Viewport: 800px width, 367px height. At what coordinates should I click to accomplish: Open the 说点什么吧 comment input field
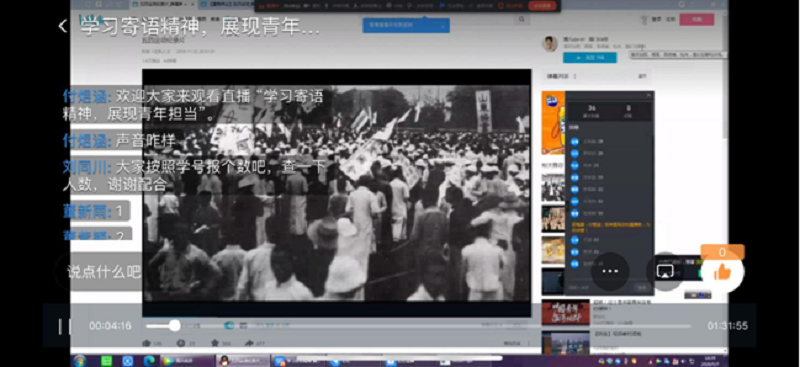tap(105, 272)
